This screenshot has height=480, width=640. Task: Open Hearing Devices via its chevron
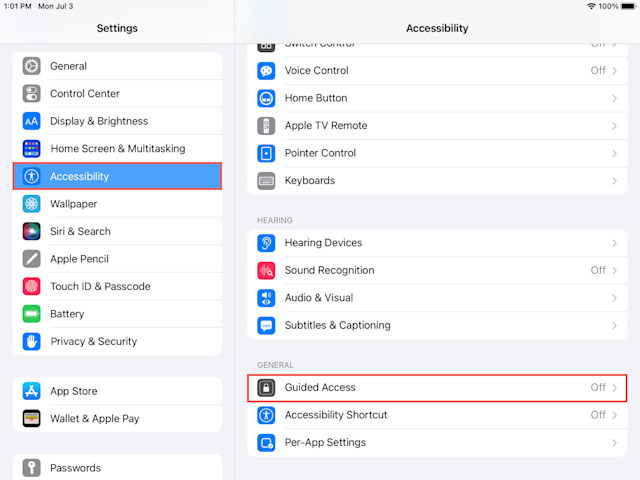click(614, 243)
